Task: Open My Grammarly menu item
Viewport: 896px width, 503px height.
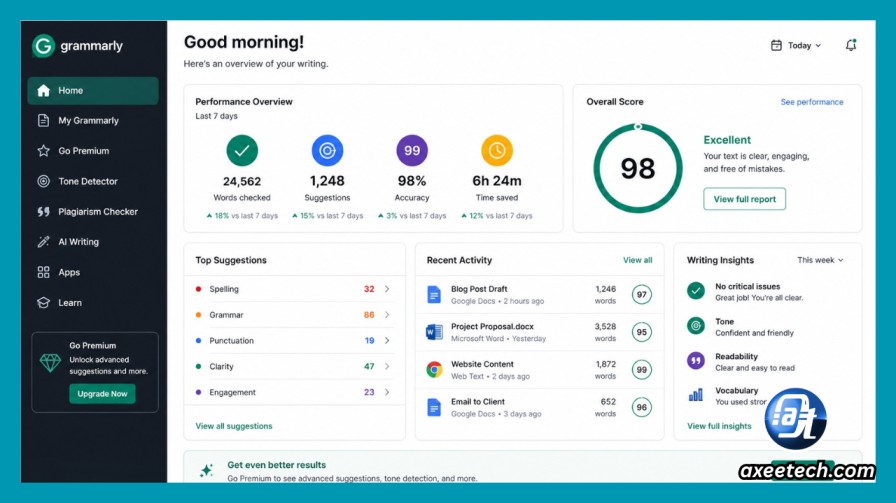Action: click(93, 121)
